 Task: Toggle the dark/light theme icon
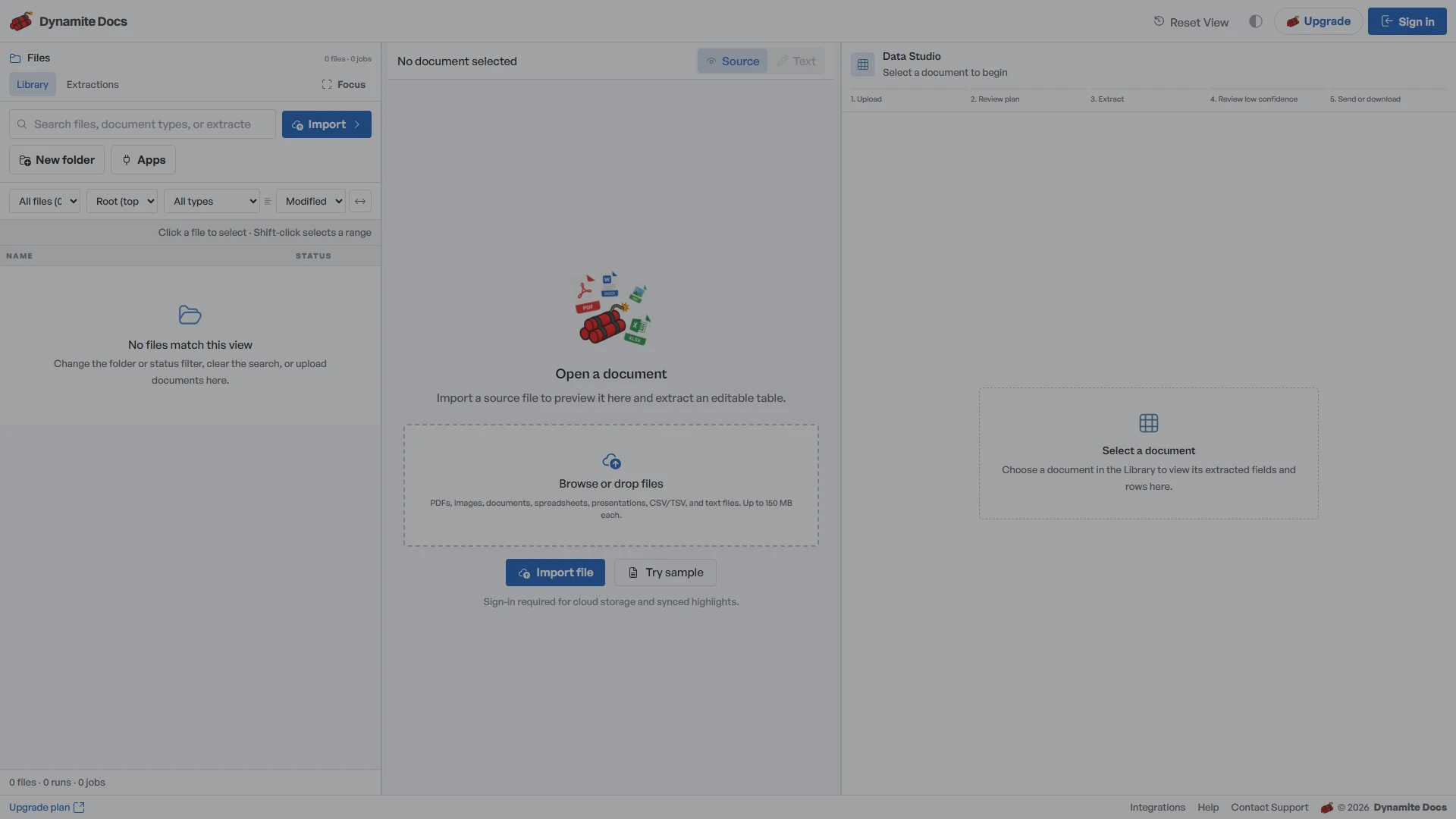coord(1256,21)
